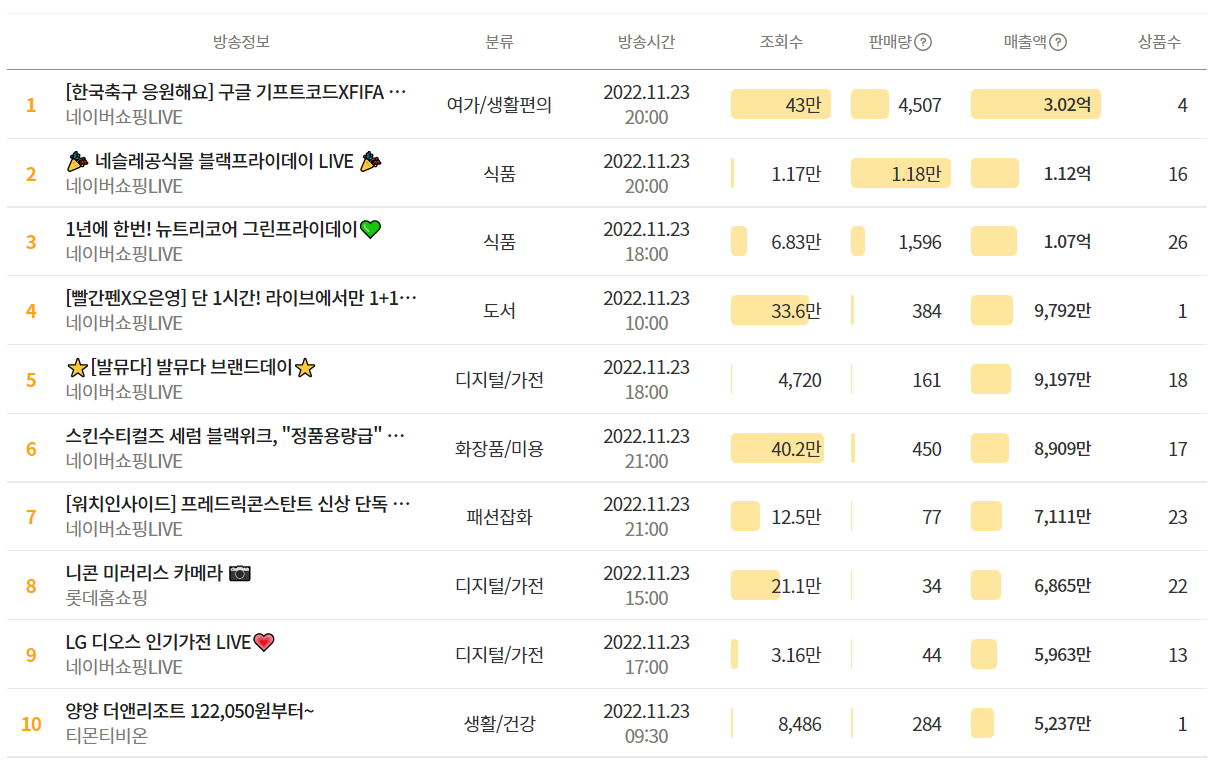Click the 8,486 views value
Screen dimensions: 1217x767
pyautogui.click(x=800, y=724)
